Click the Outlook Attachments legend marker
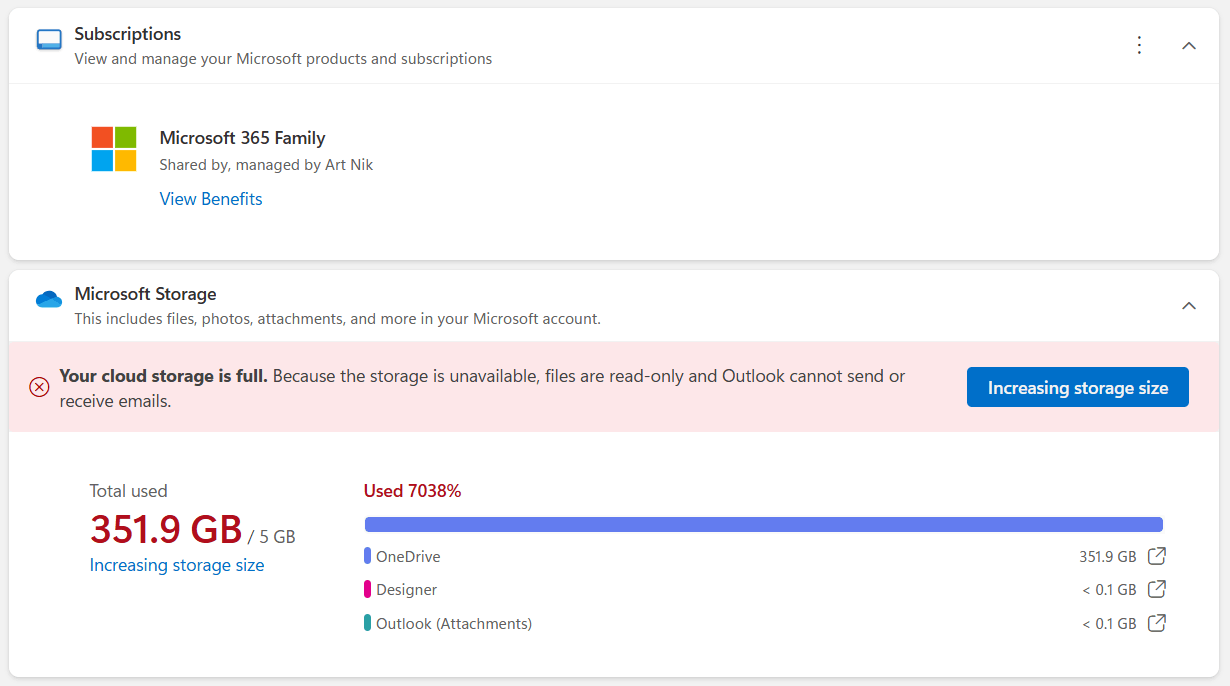This screenshot has height=686, width=1230. 367,623
